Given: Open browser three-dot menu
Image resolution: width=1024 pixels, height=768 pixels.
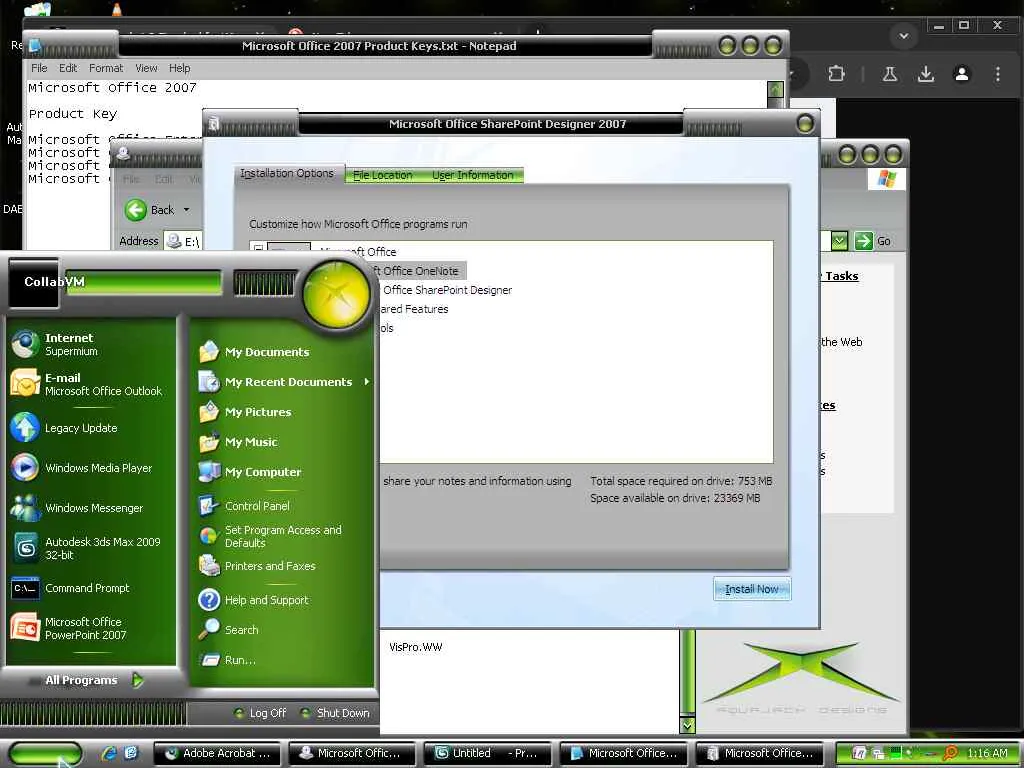Looking at the screenshot, I should 997,74.
